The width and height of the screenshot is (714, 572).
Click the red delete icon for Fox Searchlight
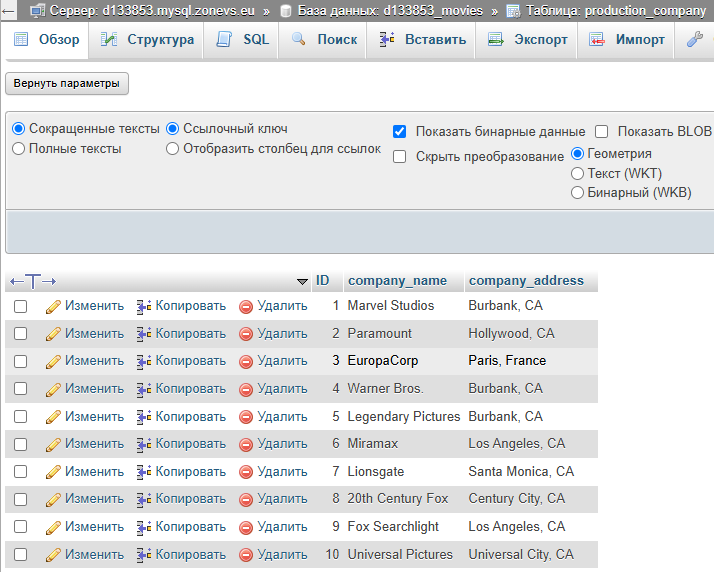[246, 527]
